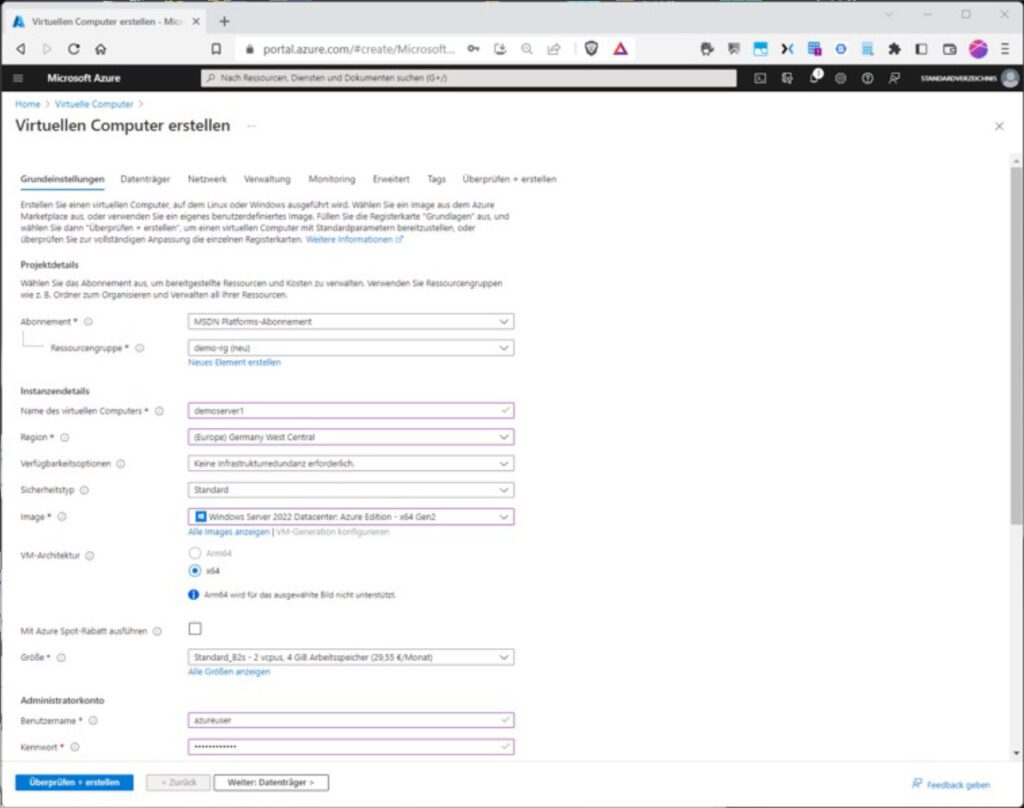Open the Sicherheitstyp dropdown

pos(351,490)
